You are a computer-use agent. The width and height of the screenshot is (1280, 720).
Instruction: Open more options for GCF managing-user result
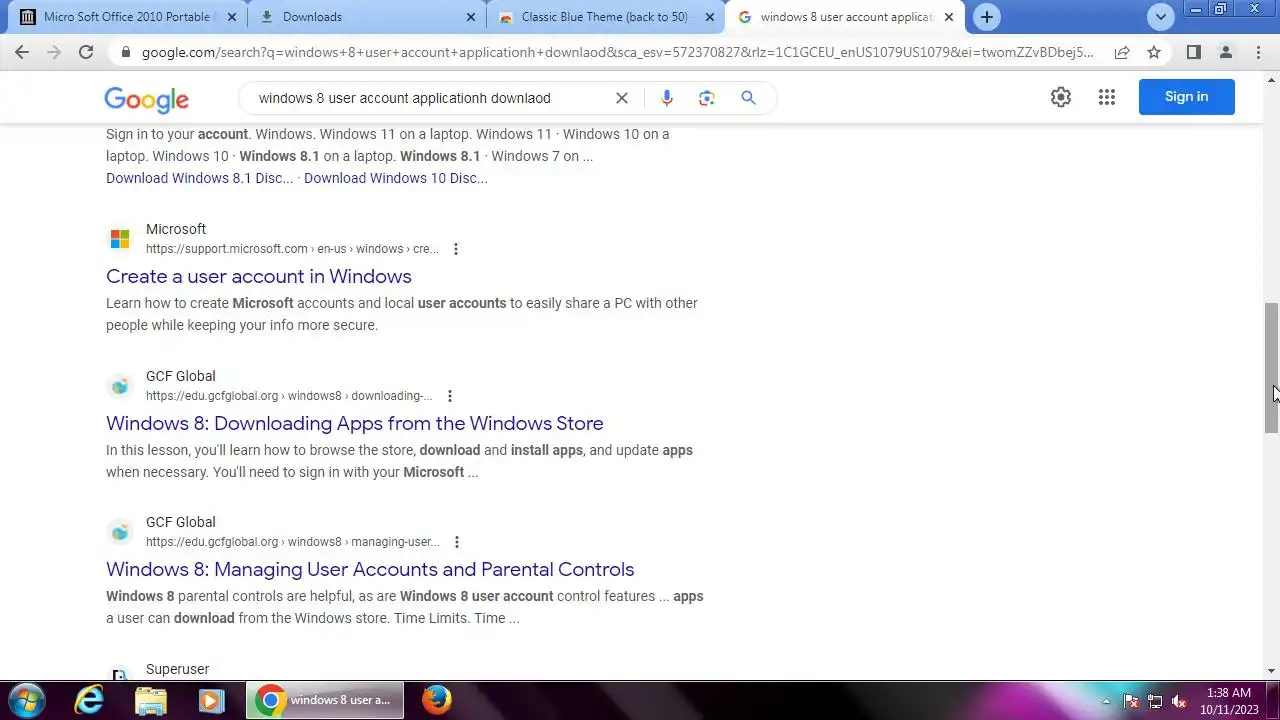tap(456, 542)
